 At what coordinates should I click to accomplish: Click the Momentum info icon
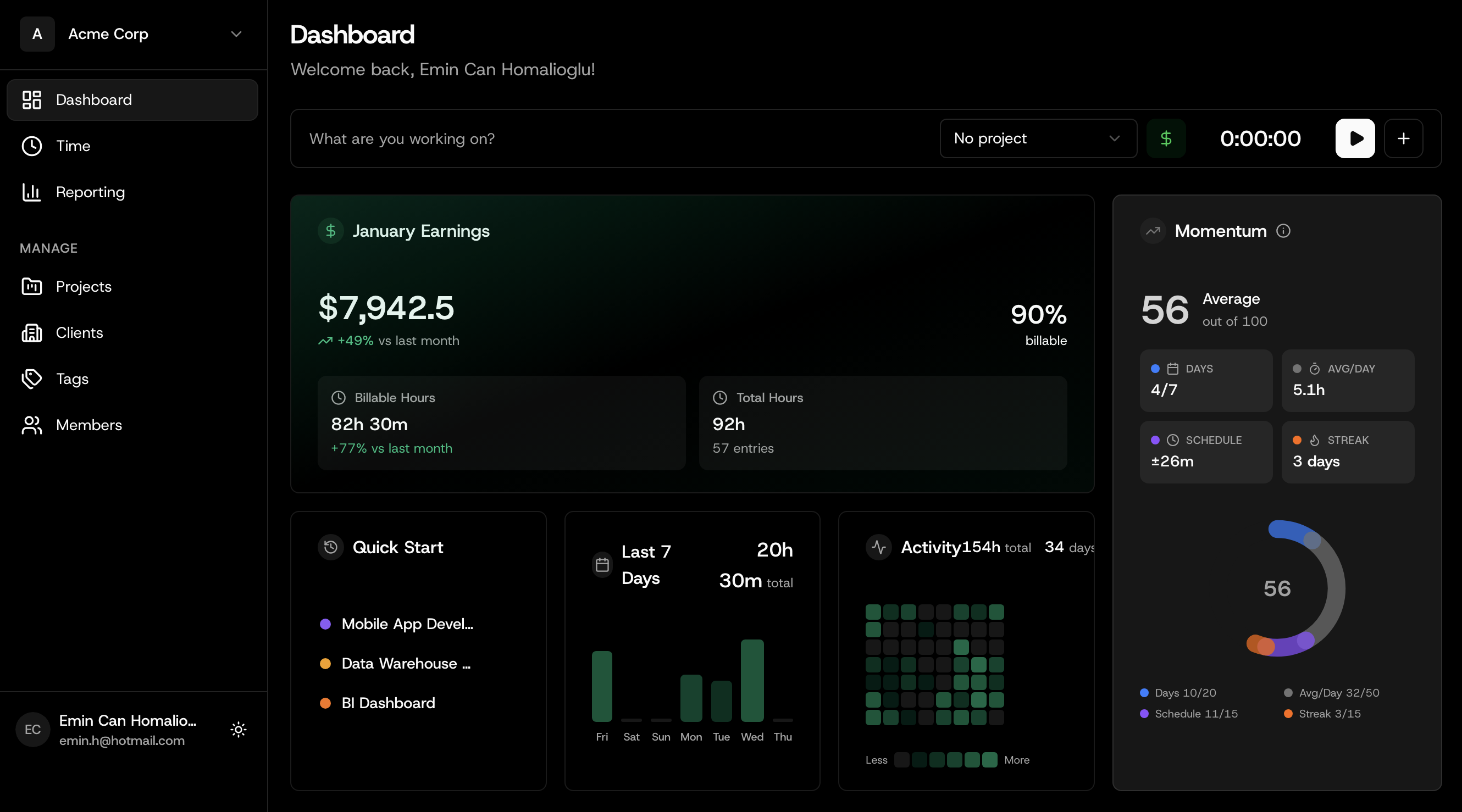click(1284, 231)
